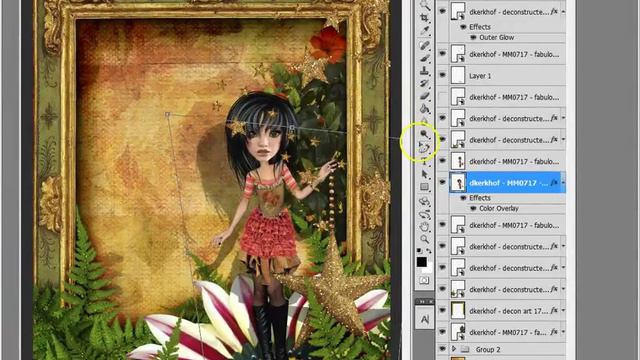Select the Dodge tool

coord(424,134)
